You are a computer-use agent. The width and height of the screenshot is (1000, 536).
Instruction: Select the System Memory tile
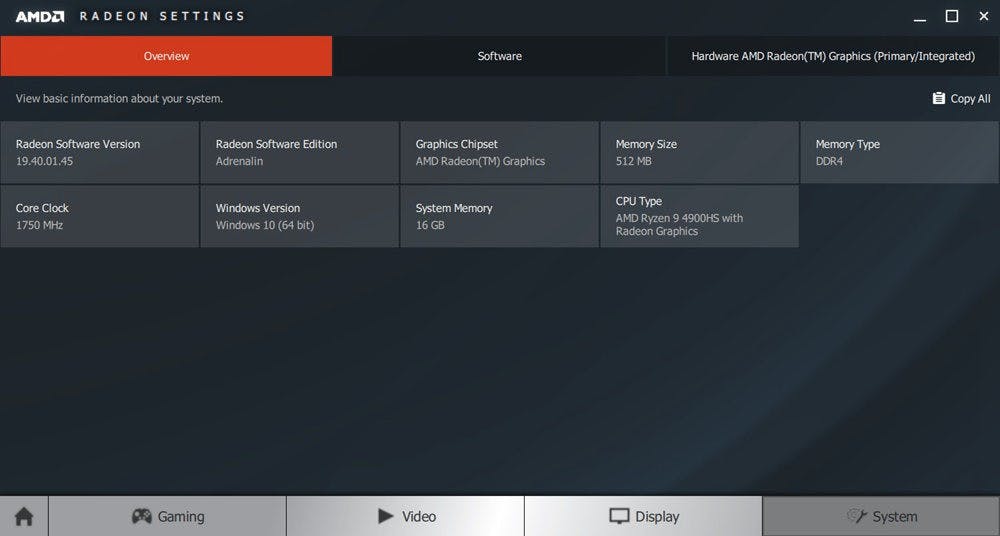coord(499,216)
